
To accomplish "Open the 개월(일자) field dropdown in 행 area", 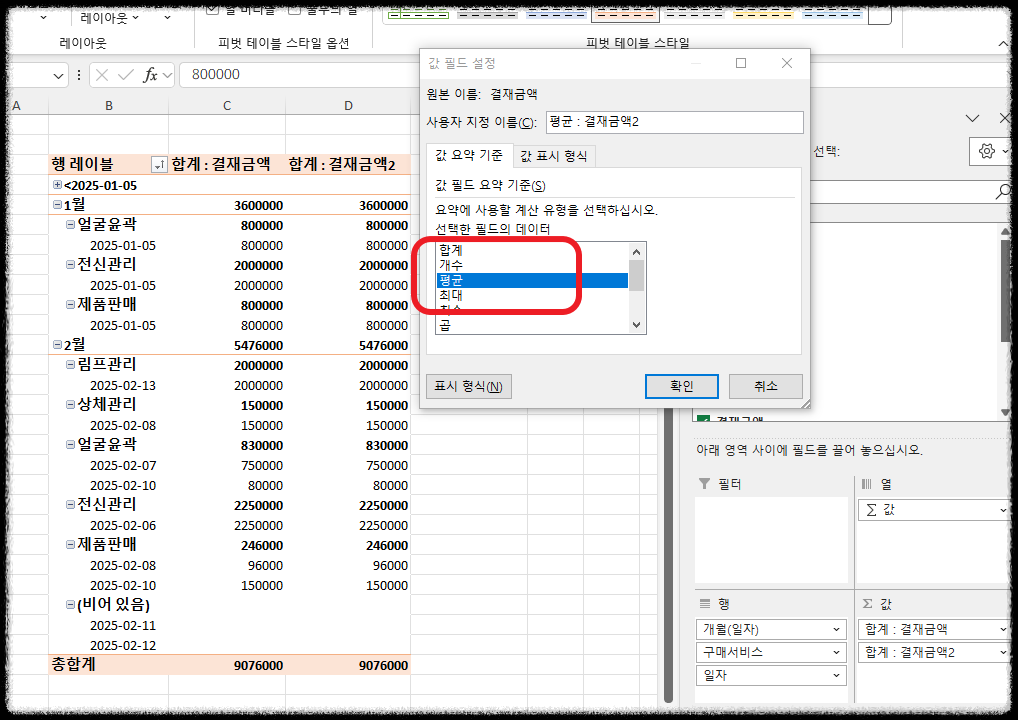I will (x=836, y=629).
